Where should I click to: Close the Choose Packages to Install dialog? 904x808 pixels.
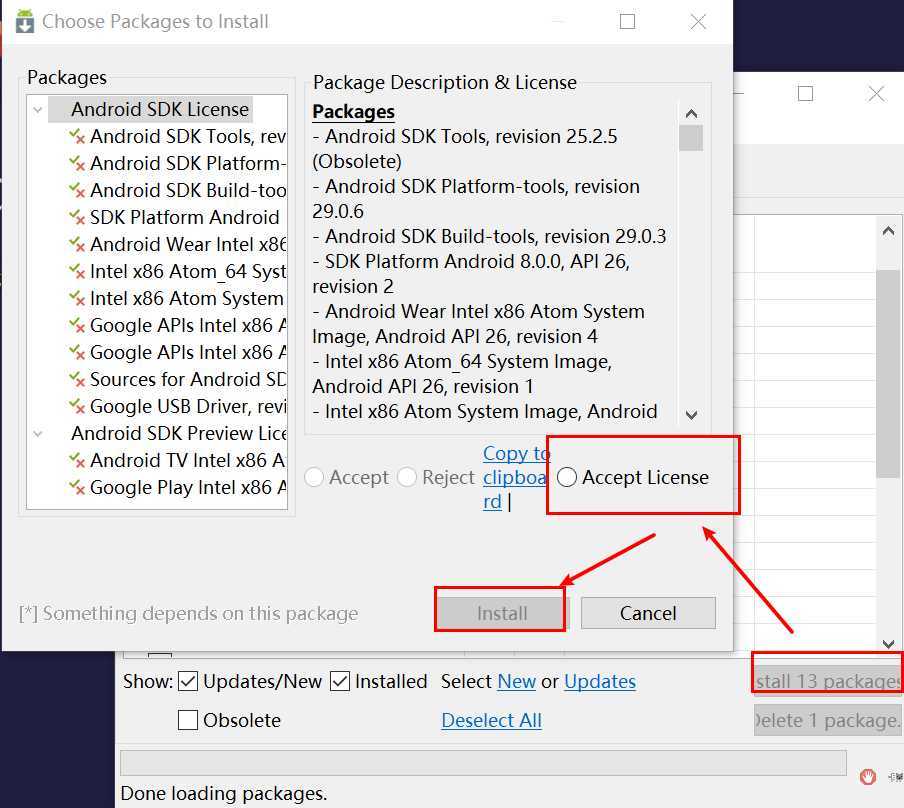pyautogui.click(x=698, y=22)
